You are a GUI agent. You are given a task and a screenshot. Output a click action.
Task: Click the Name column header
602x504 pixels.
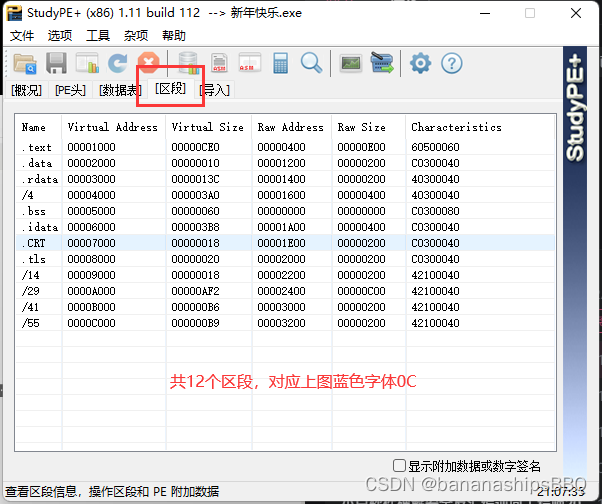(38, 127)
